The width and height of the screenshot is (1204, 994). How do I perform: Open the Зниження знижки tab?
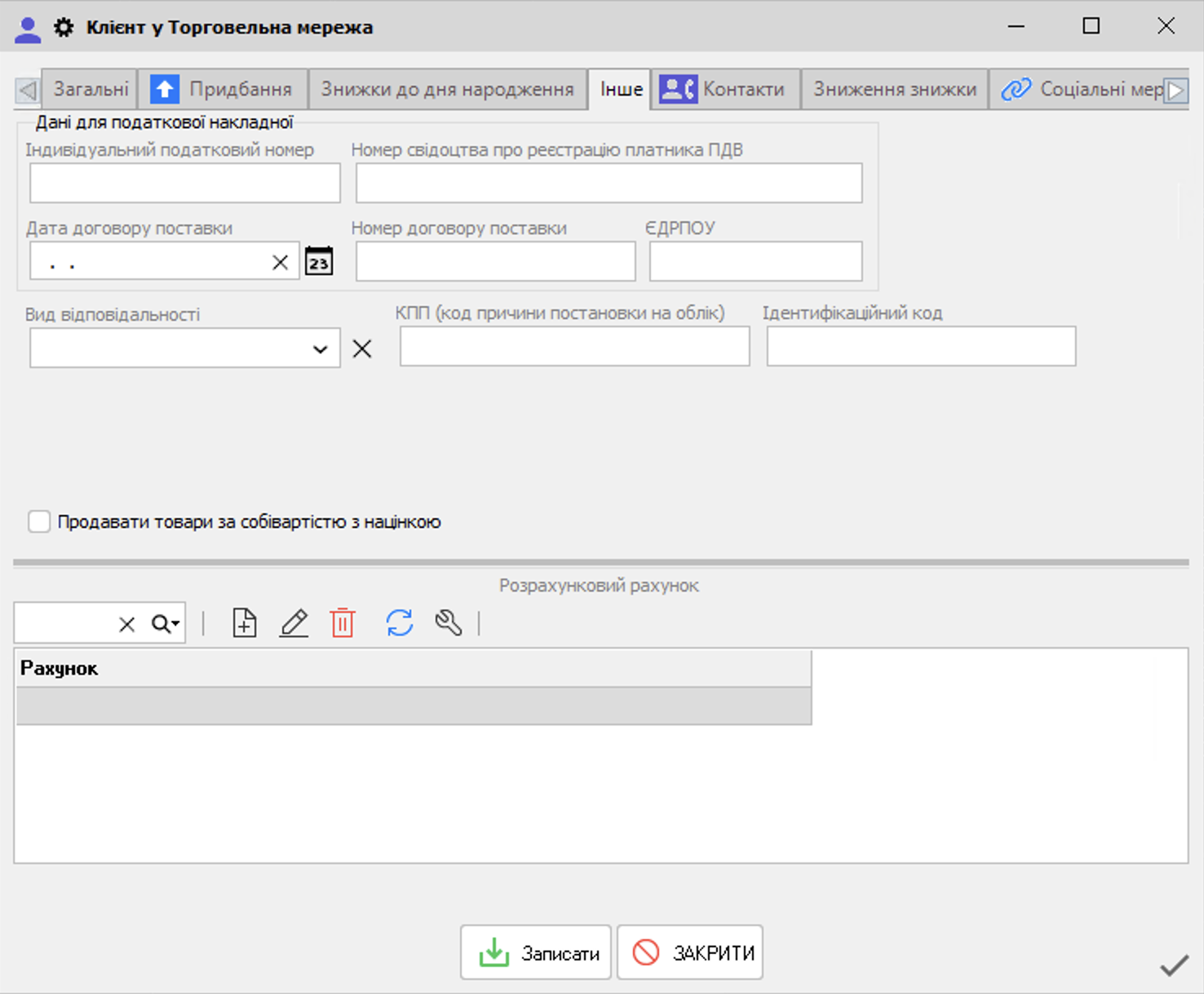(895, 89)
